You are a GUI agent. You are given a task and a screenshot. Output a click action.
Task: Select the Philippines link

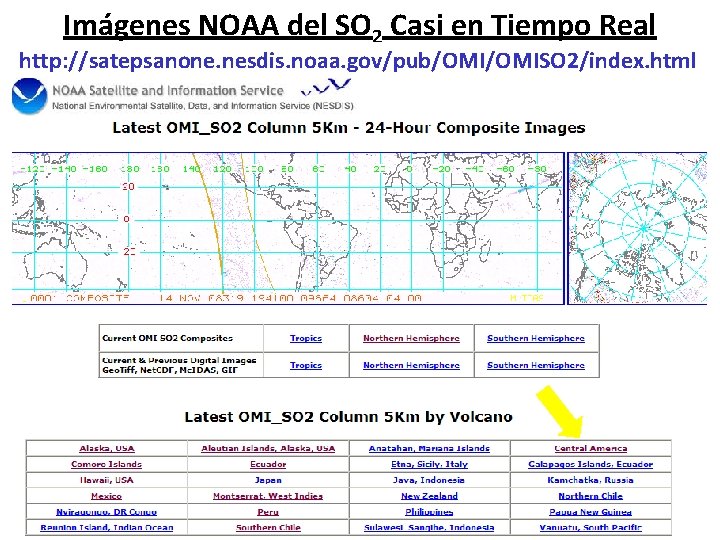429,512
